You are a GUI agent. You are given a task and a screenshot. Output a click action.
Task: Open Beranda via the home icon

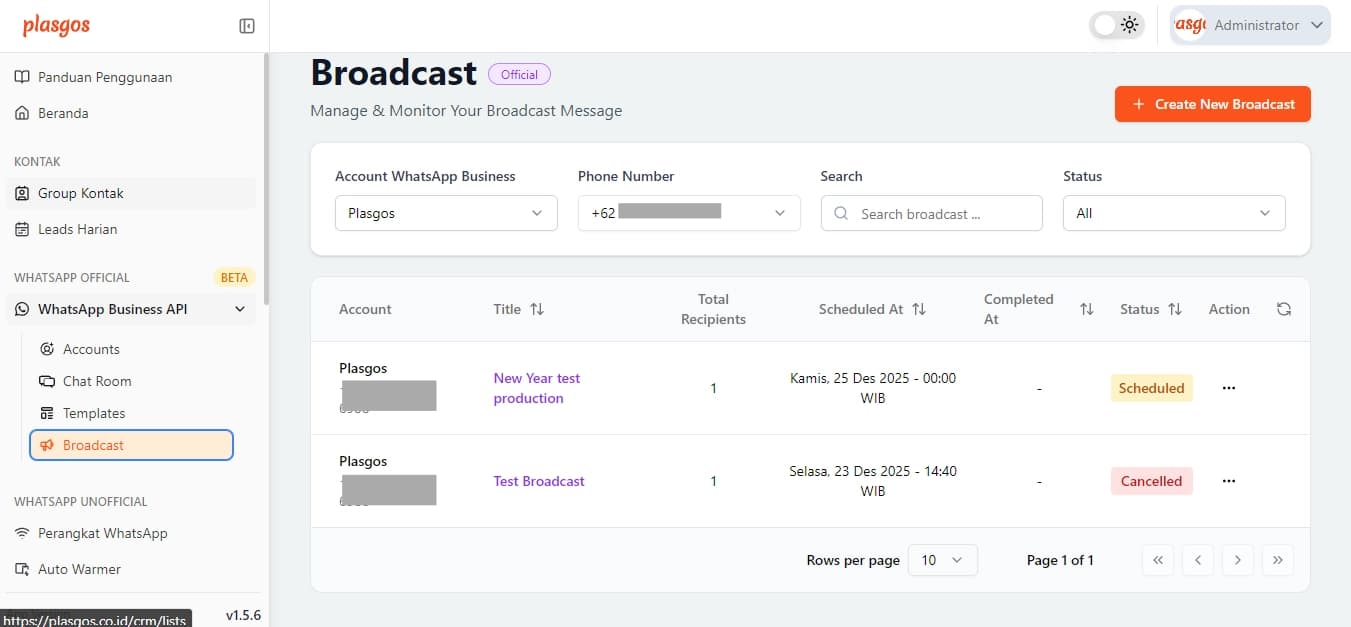(22, 113)
